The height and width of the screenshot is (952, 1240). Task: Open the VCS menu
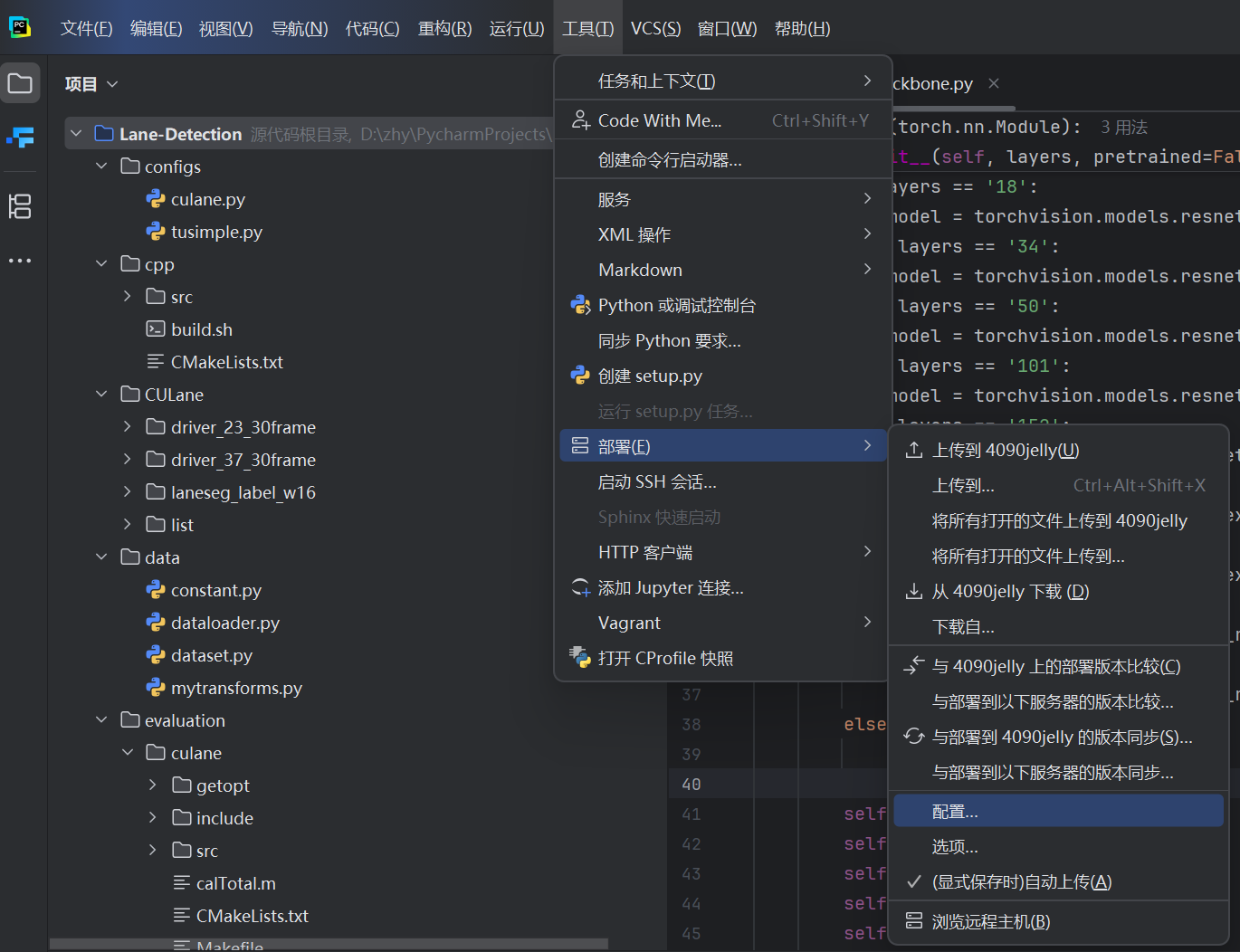(x=655, y=29)
